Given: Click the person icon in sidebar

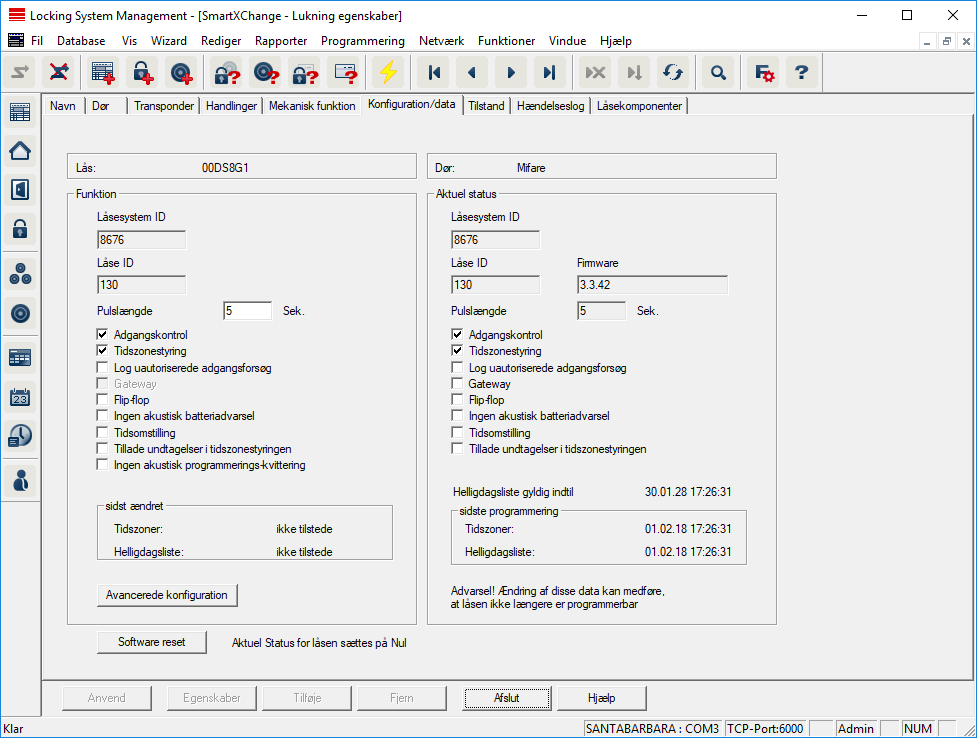Looking at the screenshot, I should point(19,480).
